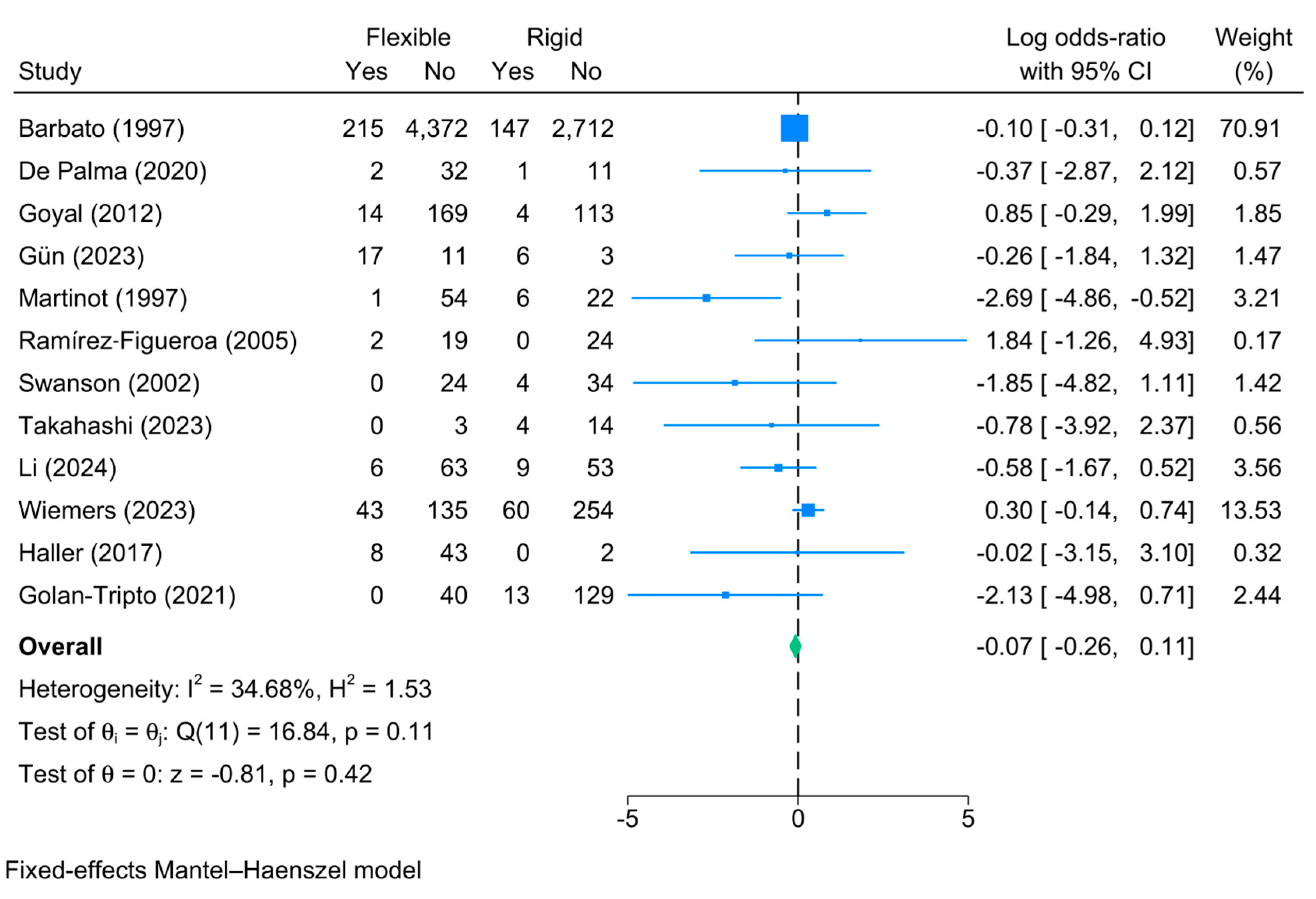Image resolution: width=1316 pixels, height=899 pixels.
Task: Click the Heterogeneity I² statistic line
Action: 225,689
